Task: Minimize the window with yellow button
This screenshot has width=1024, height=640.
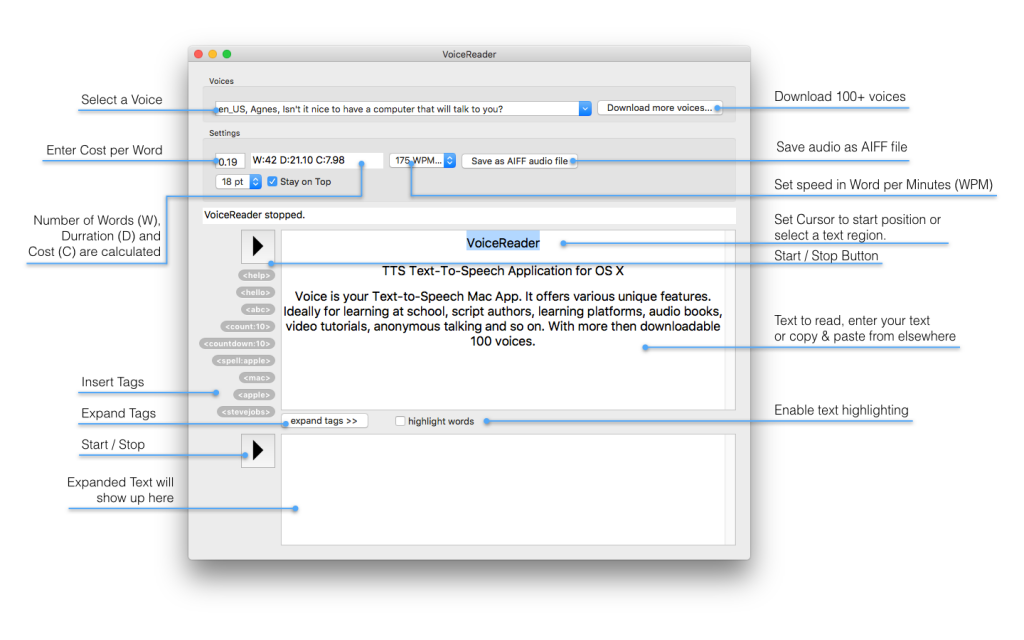Action: (x=213, y=54)
